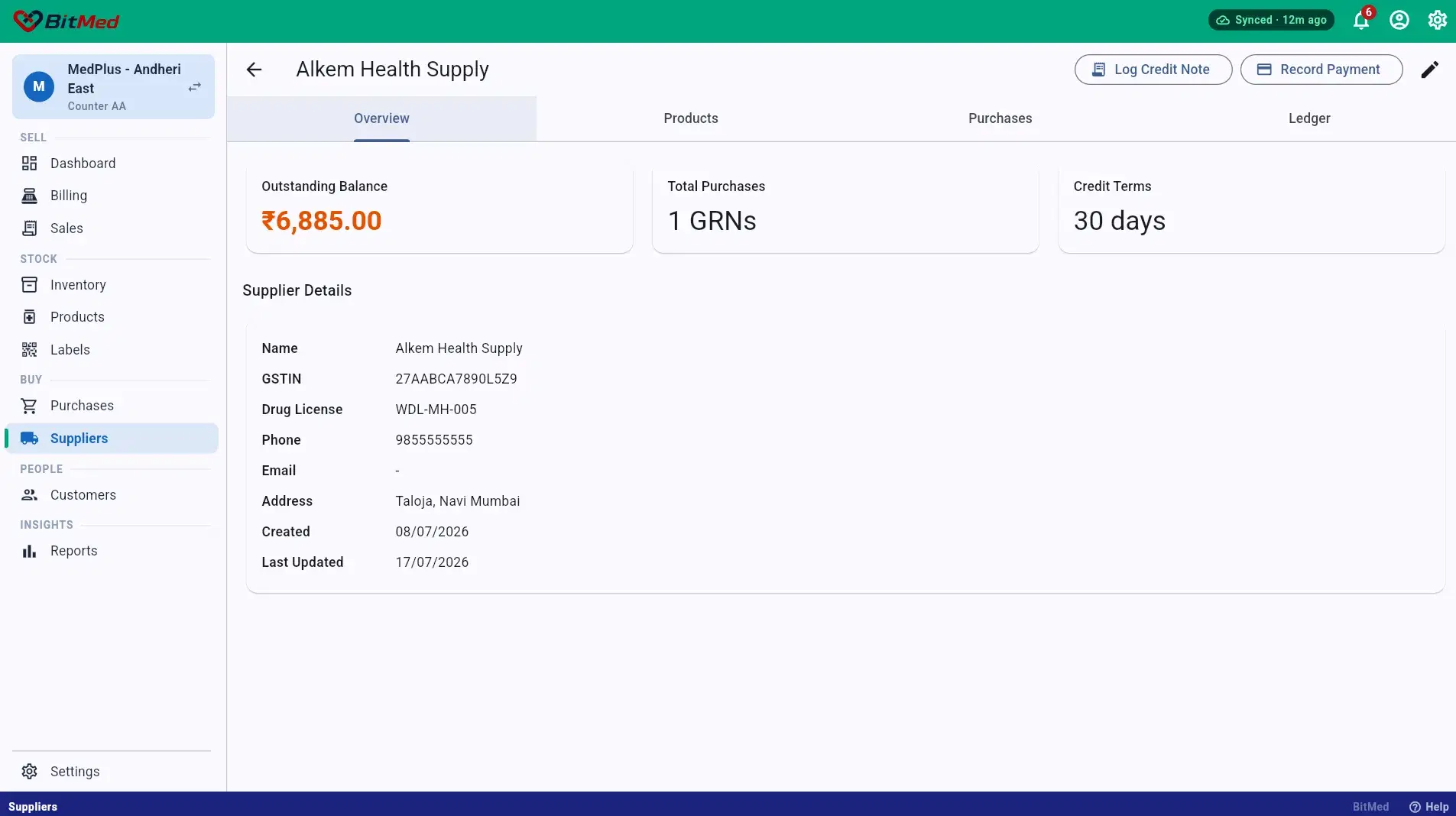Click the address Taloja, Navi Mumbai
This screenshot has height=816, width=1456.
coord(458,501)
